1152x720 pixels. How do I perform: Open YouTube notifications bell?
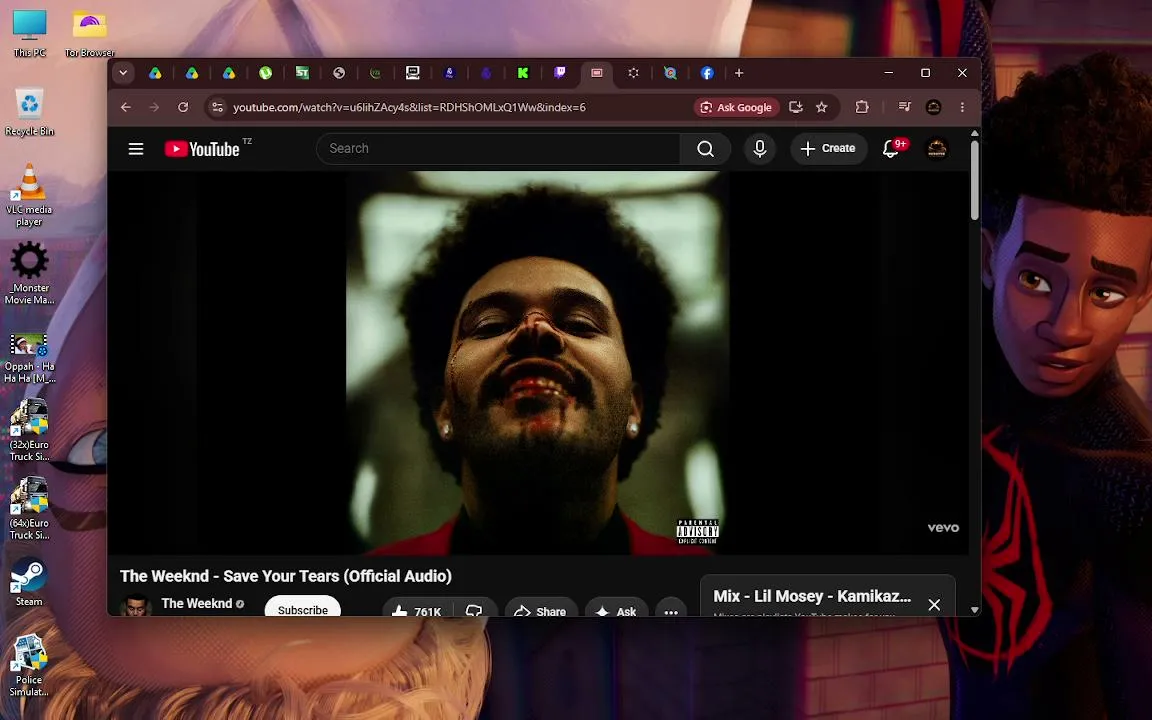(891, 149)
